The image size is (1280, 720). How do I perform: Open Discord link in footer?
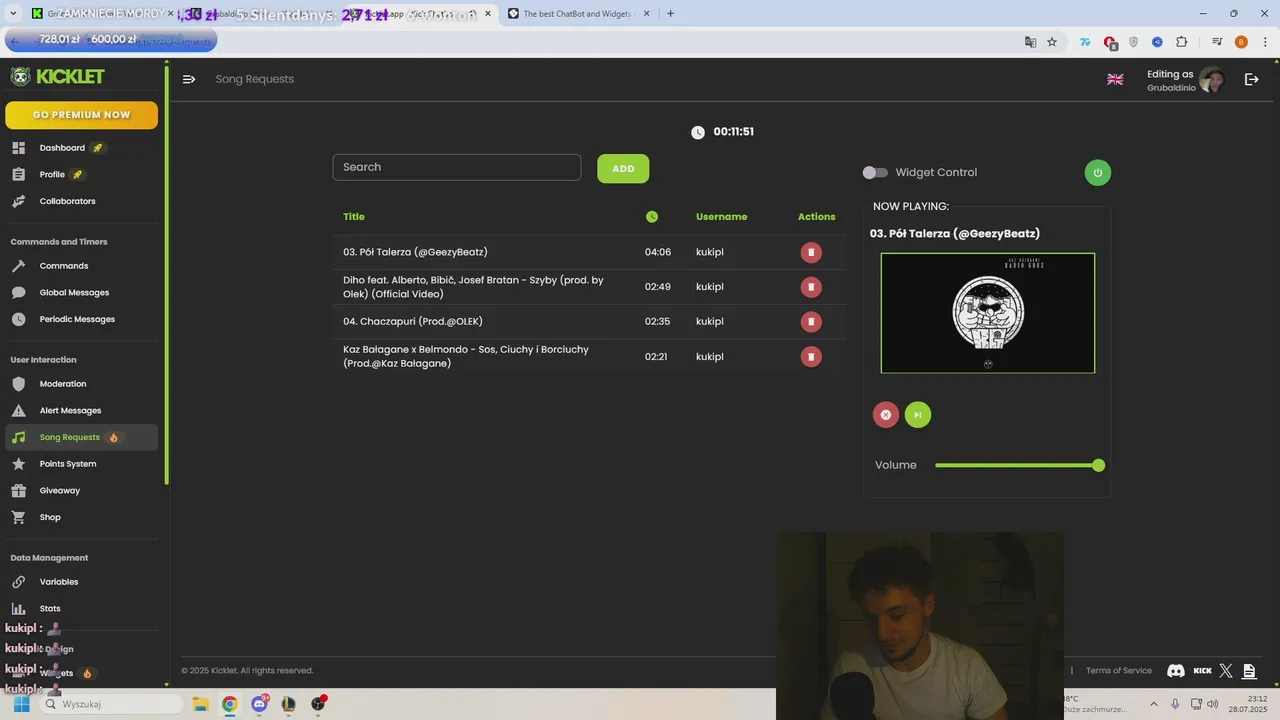pos(1176,671)
